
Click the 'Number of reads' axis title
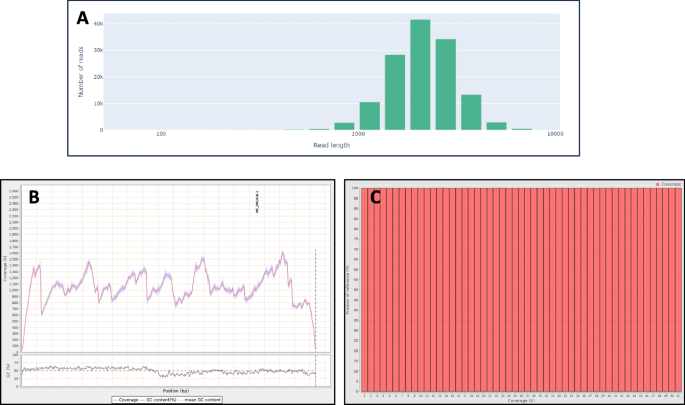[x=81, y=72]
